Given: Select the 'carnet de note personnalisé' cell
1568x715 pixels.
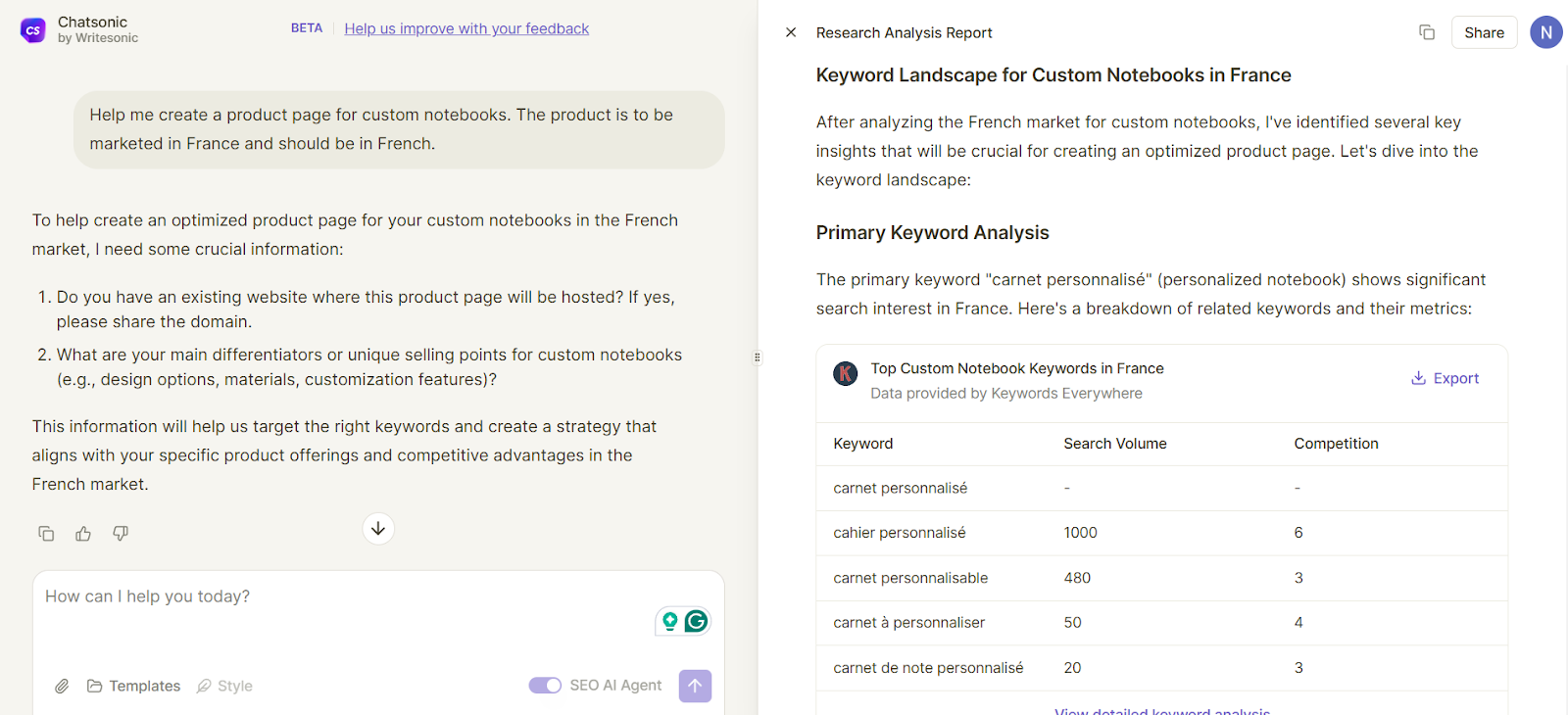Looking at the screenshot, I should 928,668.
